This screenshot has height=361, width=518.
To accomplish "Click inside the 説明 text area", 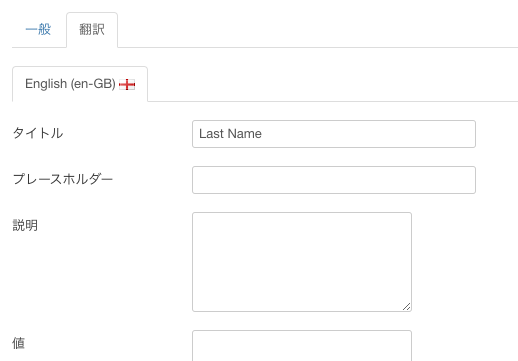I will (x=302, y=262).
